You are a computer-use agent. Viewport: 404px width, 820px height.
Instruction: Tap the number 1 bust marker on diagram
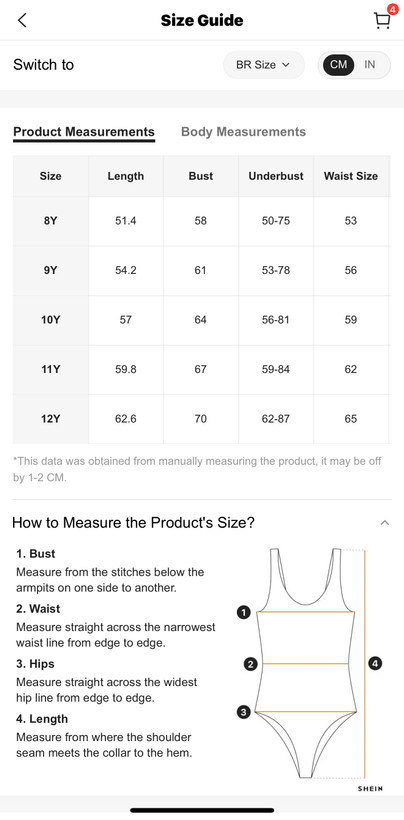click(243, 612)
